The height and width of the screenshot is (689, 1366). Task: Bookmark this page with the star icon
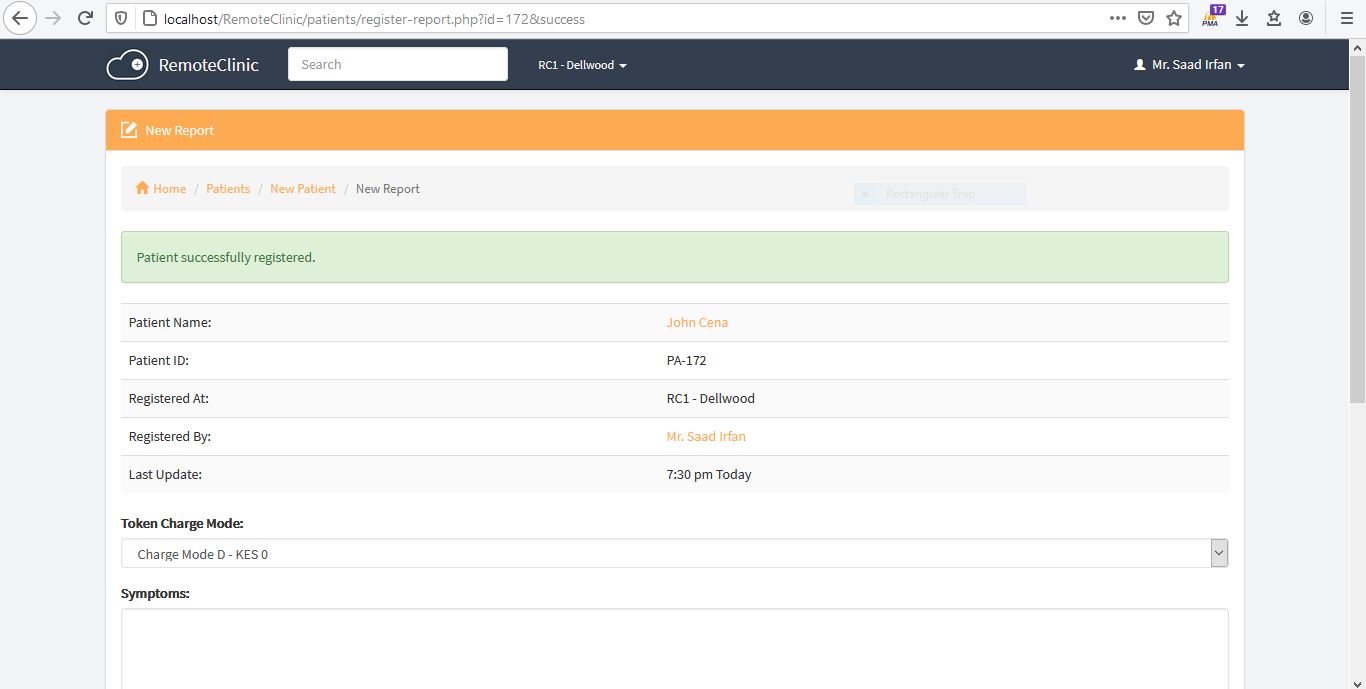(1174, 18)
